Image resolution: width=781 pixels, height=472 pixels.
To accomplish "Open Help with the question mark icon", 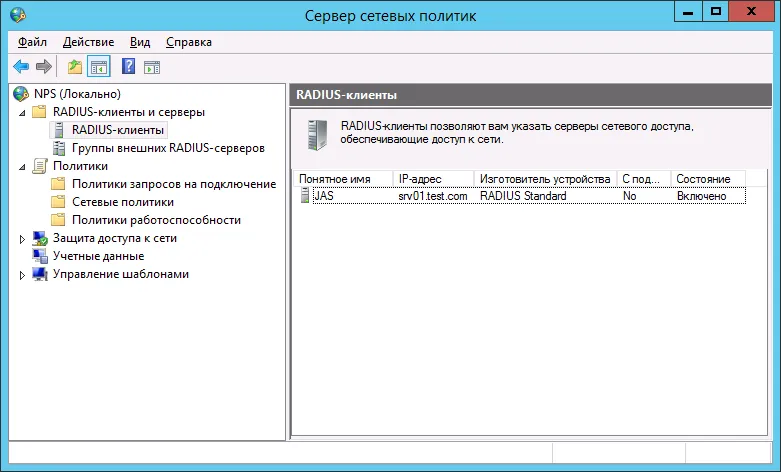I will click(129, 66).
